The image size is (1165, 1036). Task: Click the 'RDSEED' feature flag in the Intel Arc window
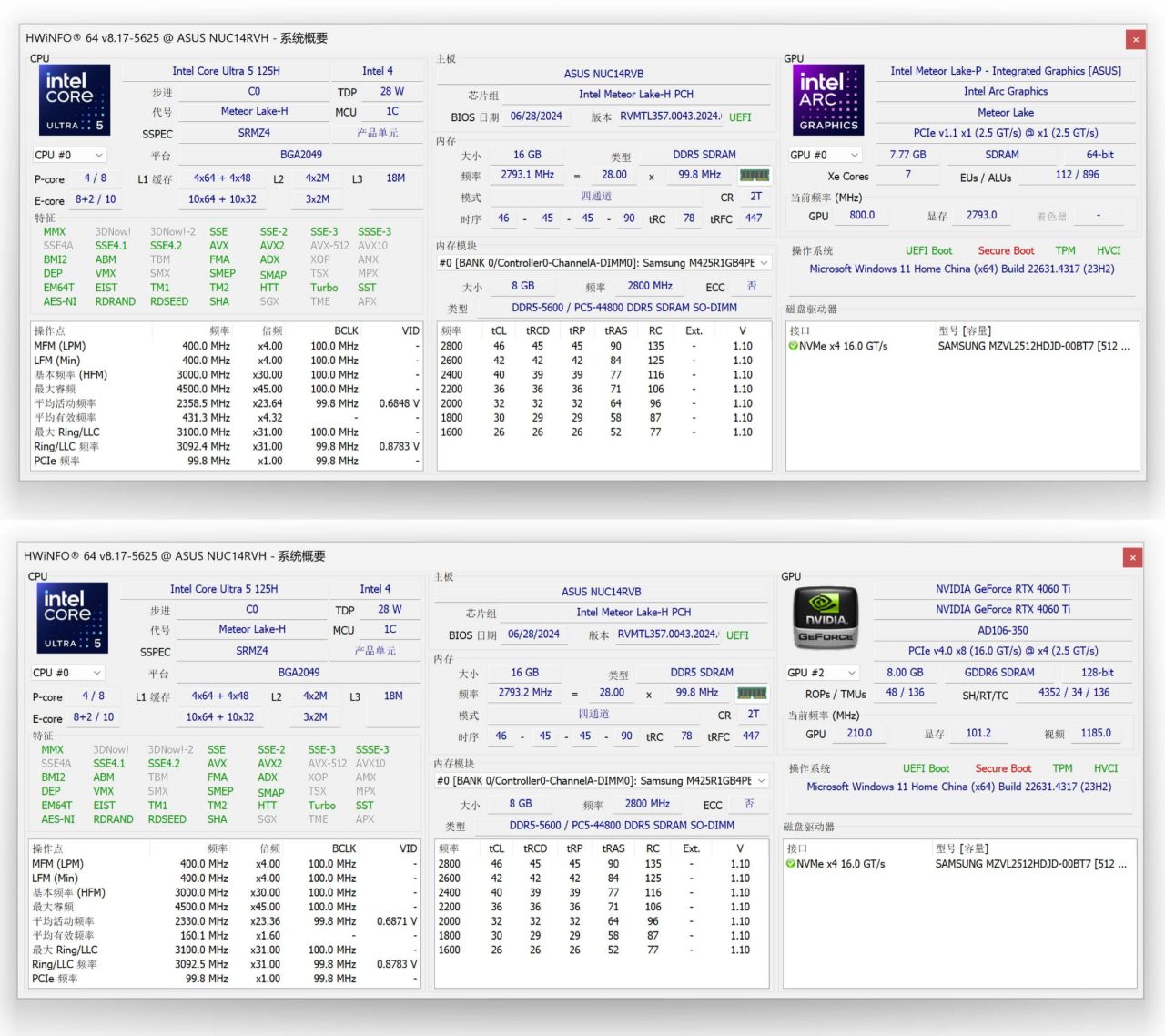[x=169, y=302]
